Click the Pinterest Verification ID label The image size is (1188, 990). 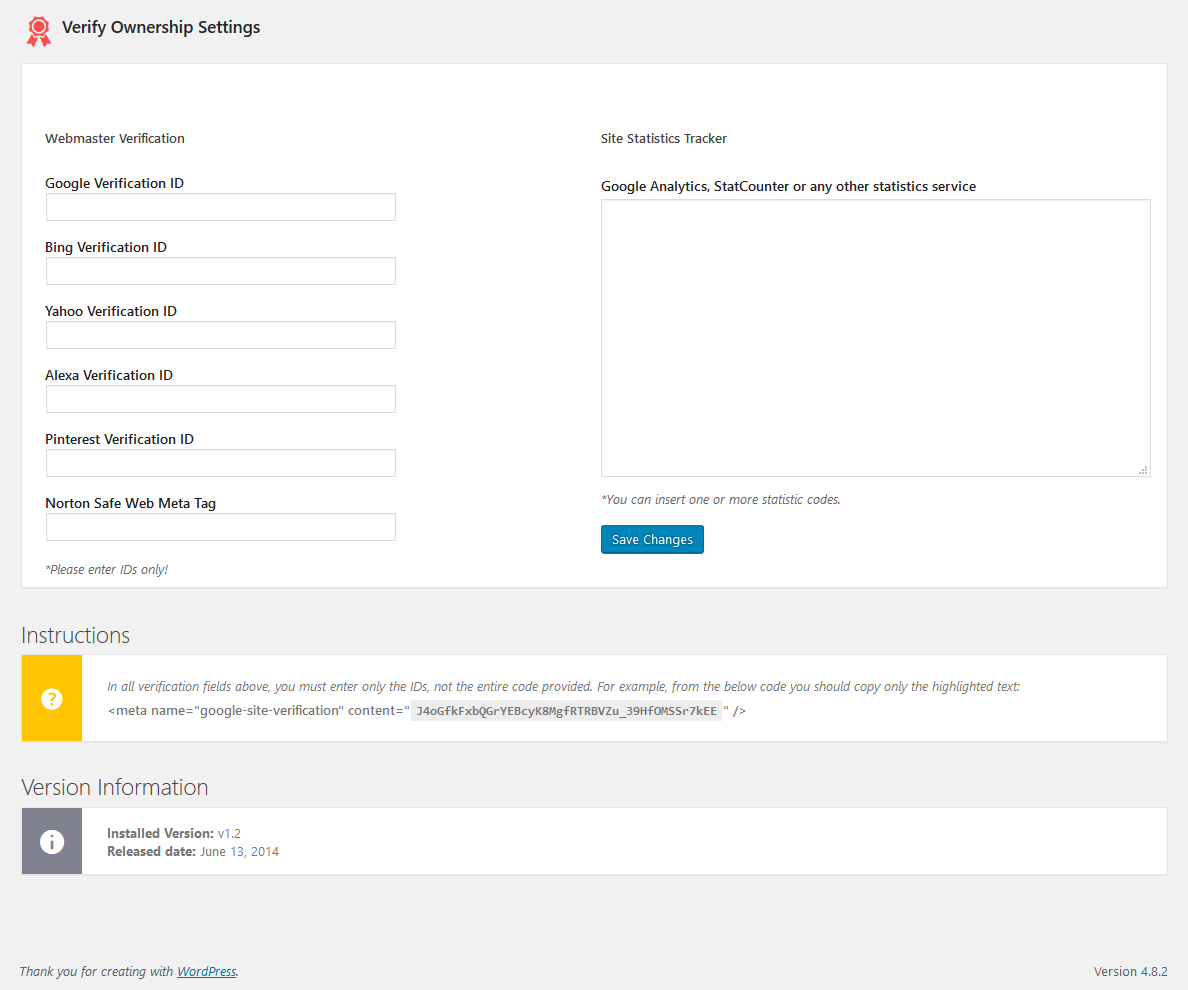click(120, 439)
